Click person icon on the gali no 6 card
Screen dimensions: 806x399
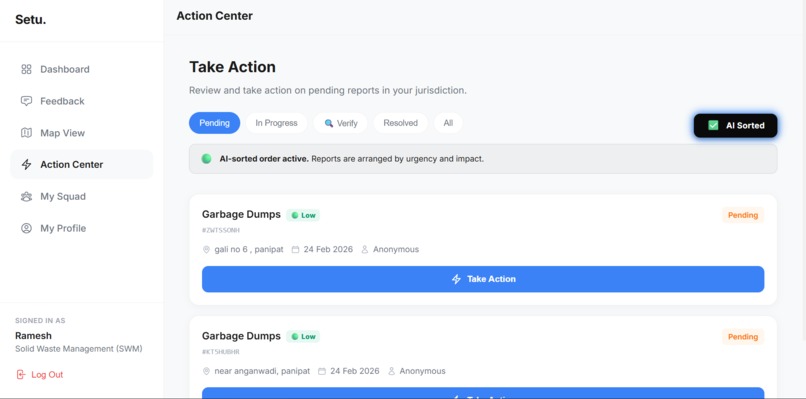[x=365, y=249]
